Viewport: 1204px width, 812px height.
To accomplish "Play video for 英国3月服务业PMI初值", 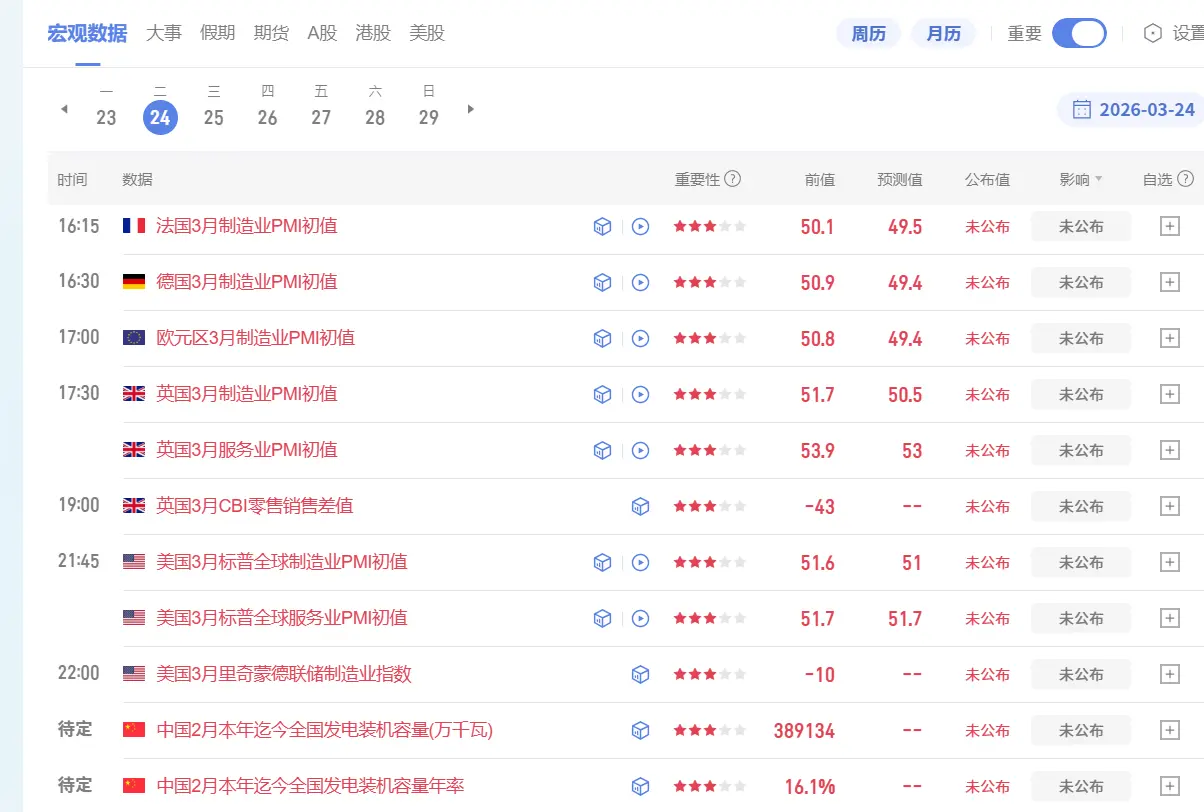I will tap(641, 451).
